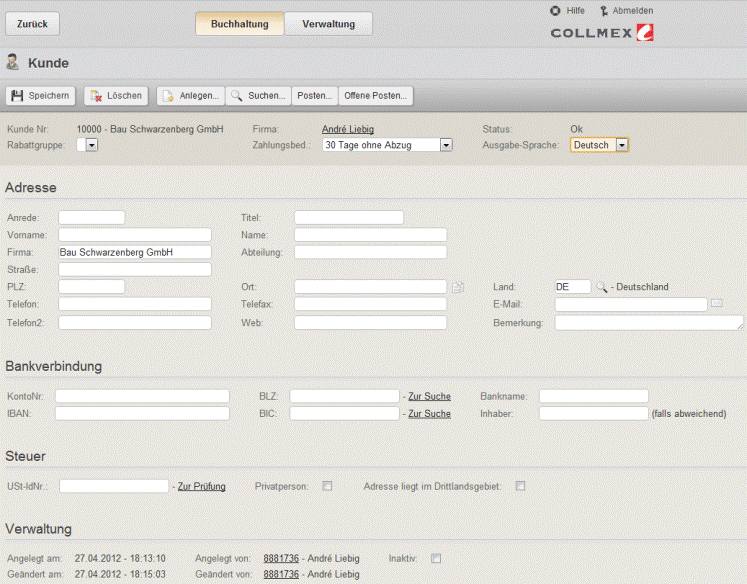Click the Collmex logo
The image size is (747, 584).
(x=602, y=33)
